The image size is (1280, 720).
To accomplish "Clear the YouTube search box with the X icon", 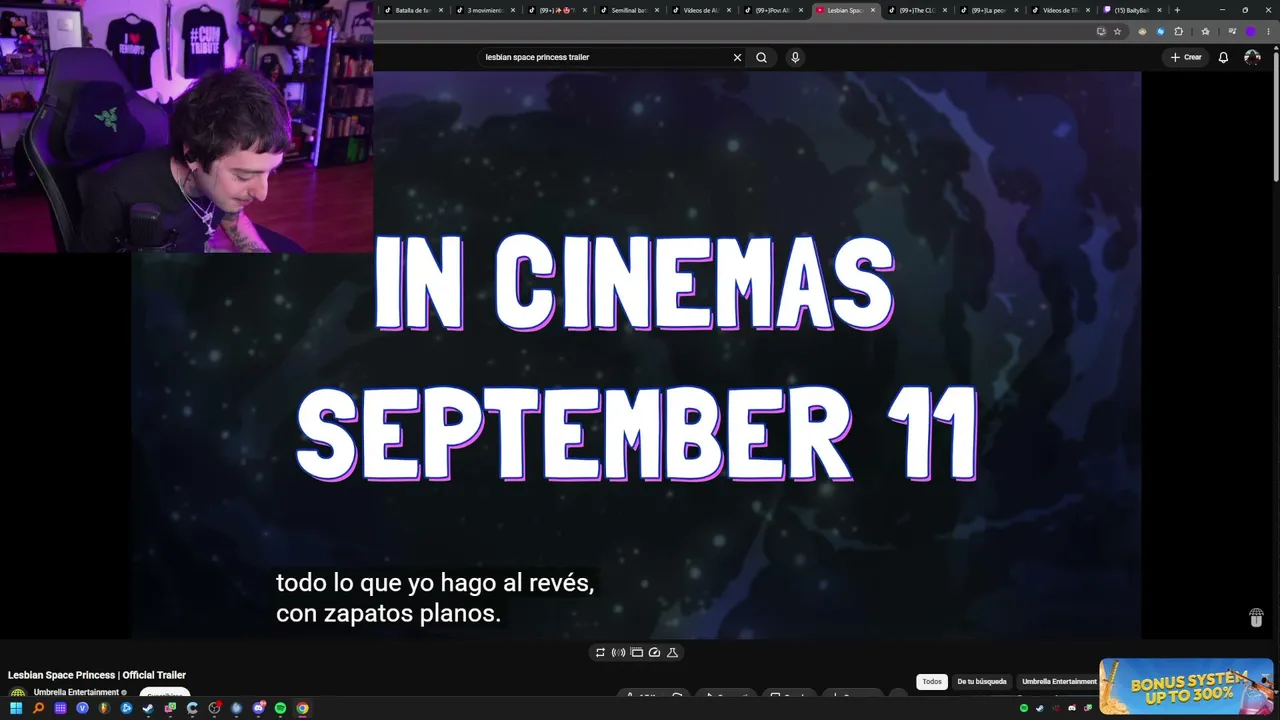I will coord(737,57).
